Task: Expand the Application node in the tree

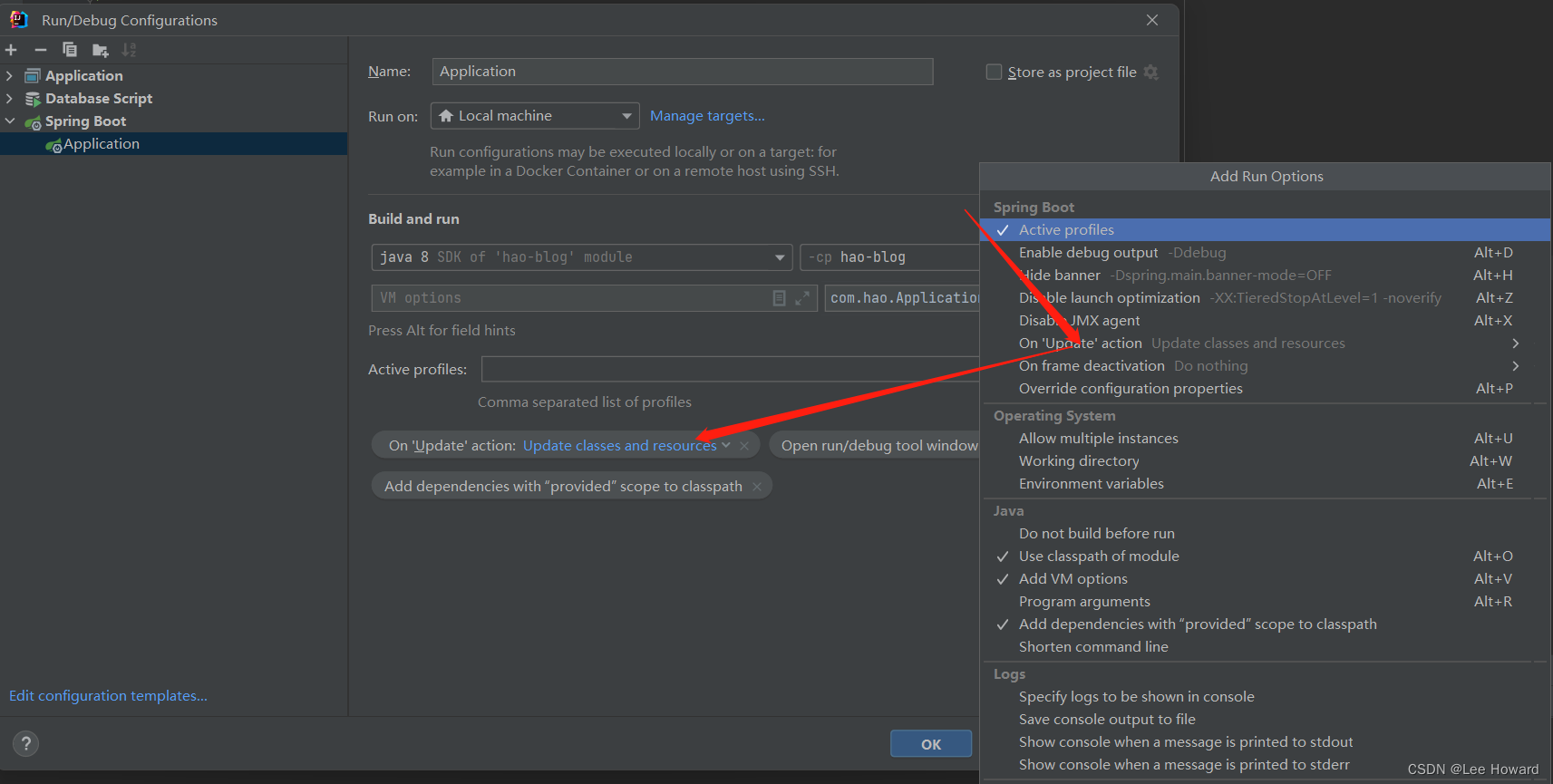Action: coord(10,76)
